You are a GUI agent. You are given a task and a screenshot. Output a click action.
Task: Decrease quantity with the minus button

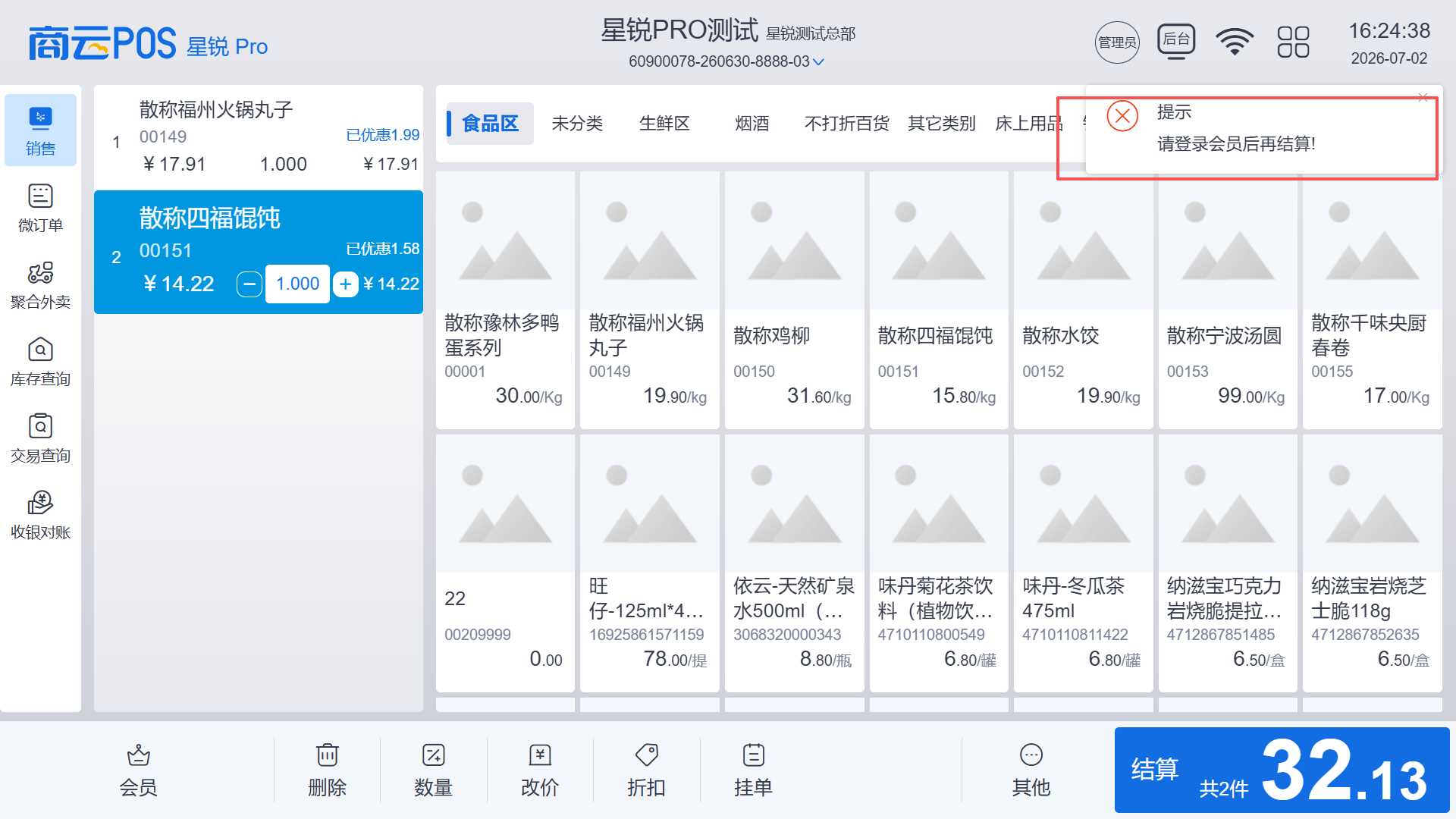tap(249, 284)
